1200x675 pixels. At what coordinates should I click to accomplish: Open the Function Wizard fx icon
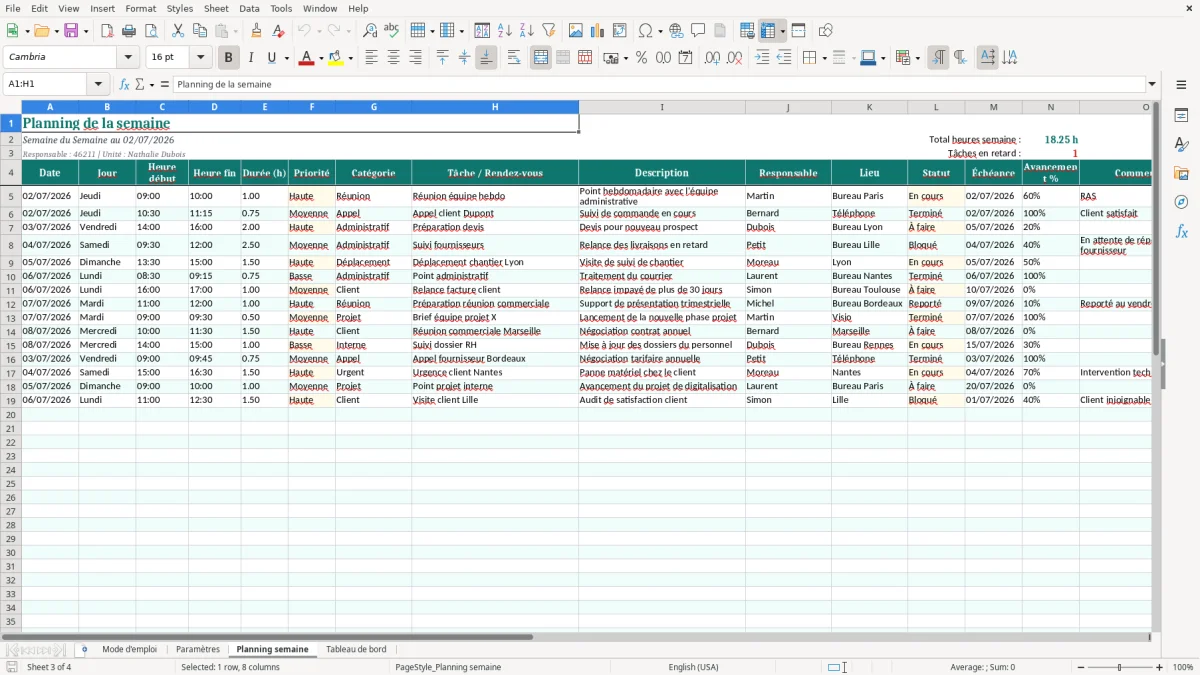[x=124, y=84]
